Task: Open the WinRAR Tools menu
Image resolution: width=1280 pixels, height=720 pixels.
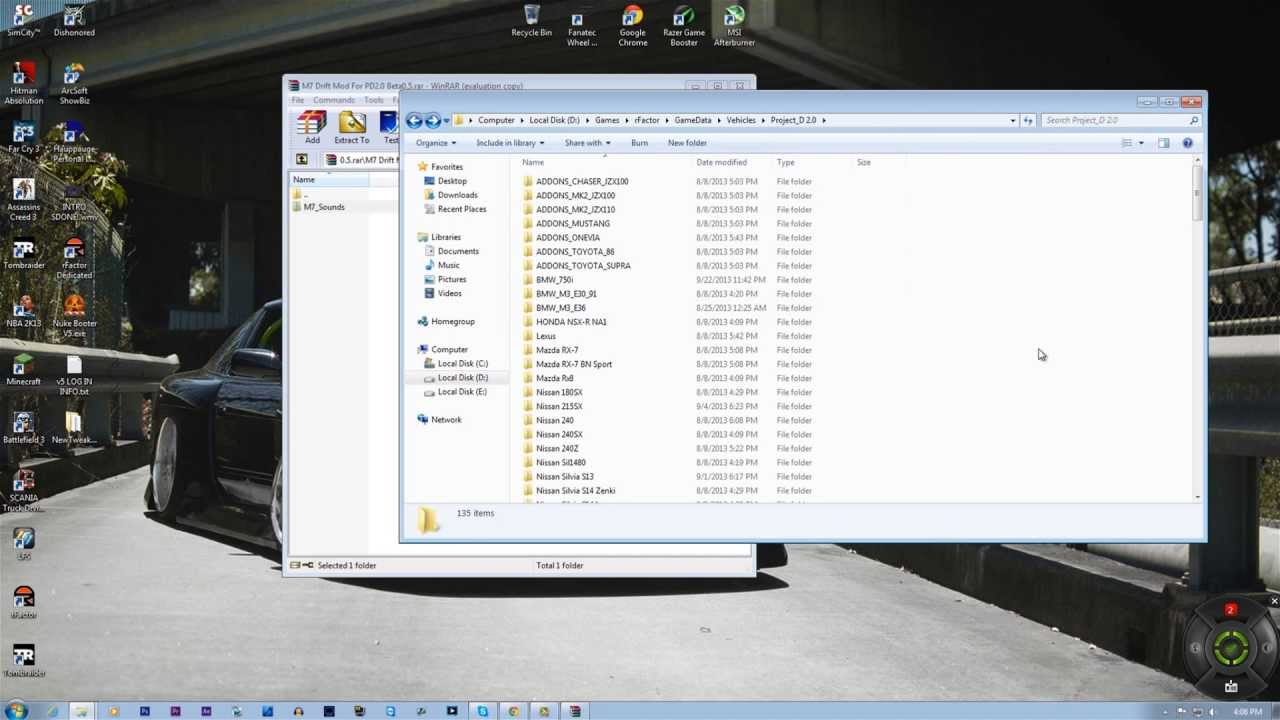Action: click(373, 100)
